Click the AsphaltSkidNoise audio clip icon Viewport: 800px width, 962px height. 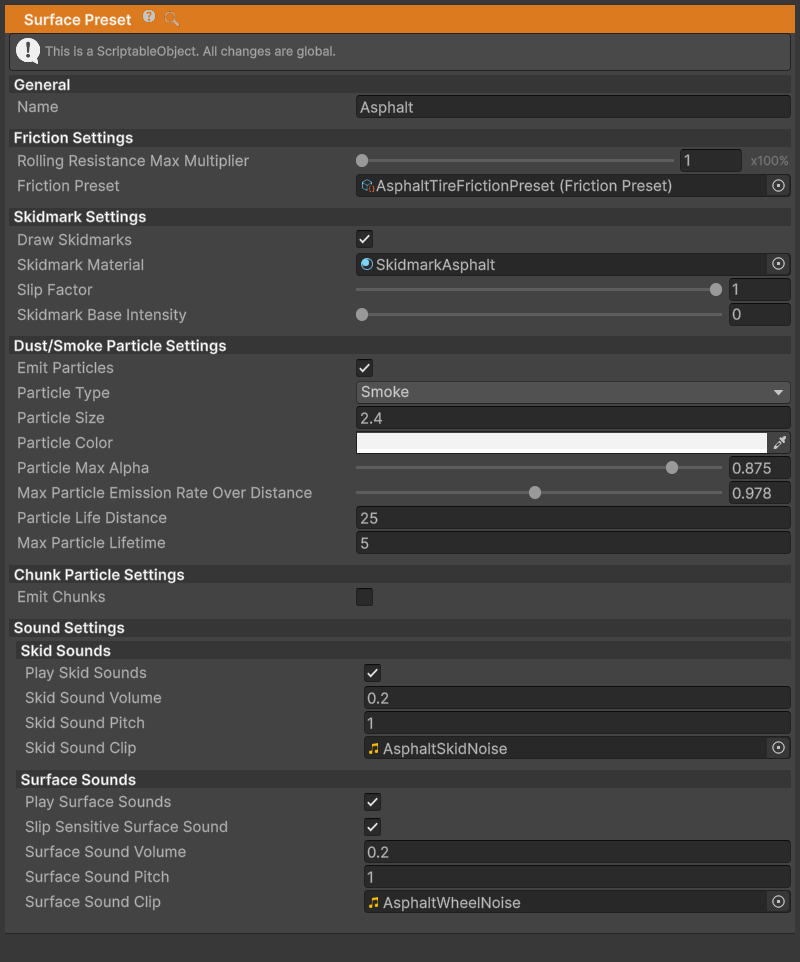(x=374, y=748)
